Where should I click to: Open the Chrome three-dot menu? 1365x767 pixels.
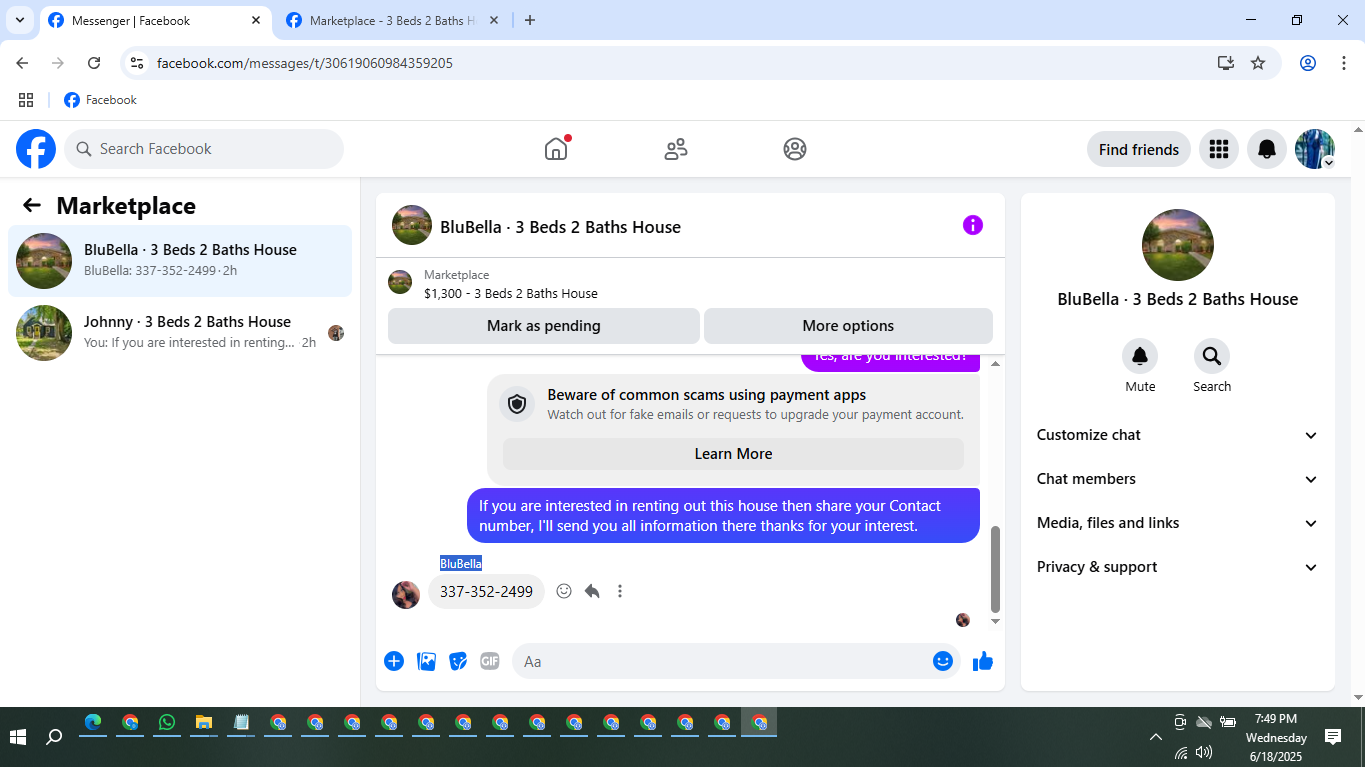point(1344,63)
